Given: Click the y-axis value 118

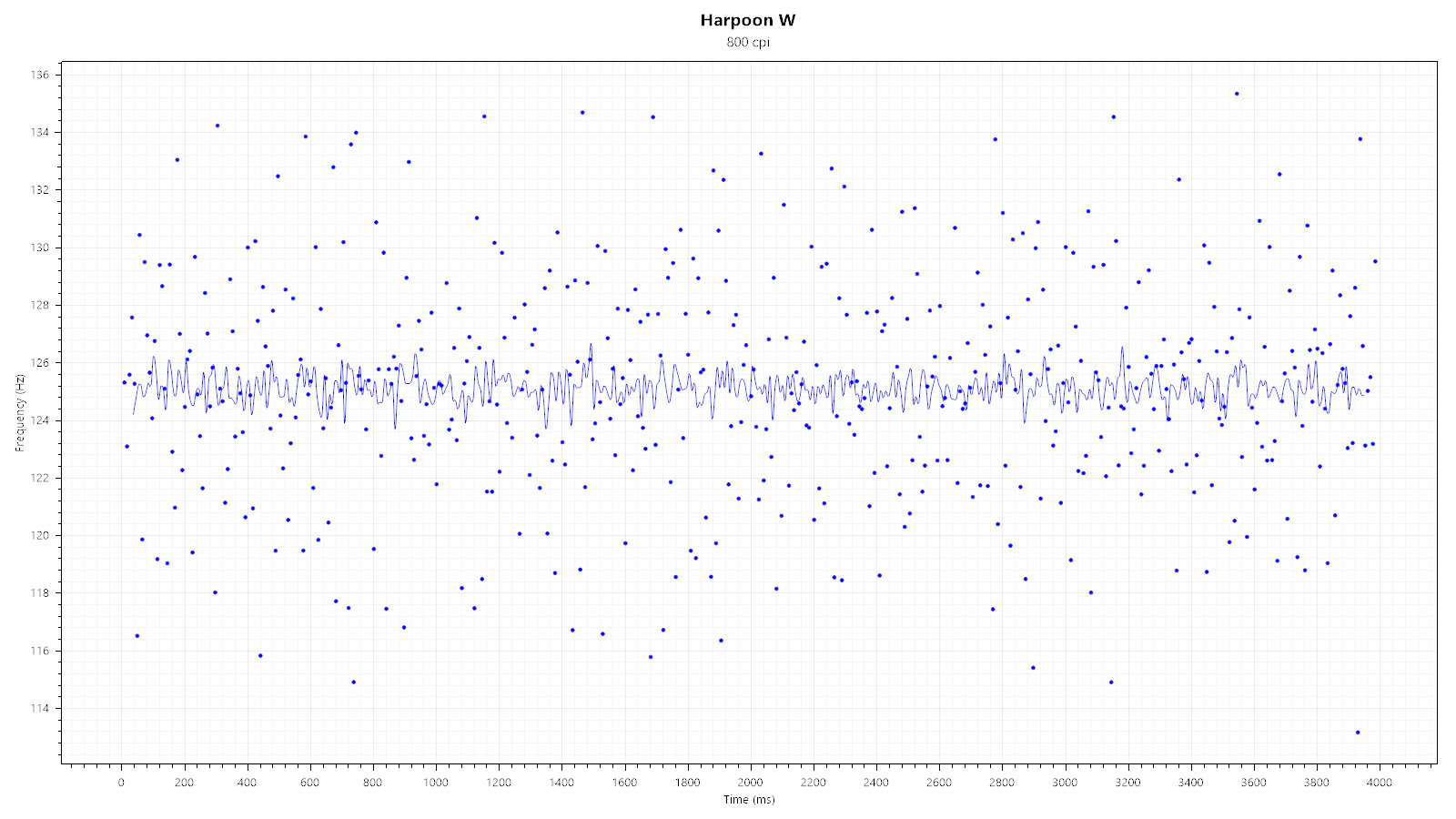Looking at the screenshot, I should click(40, 592).
